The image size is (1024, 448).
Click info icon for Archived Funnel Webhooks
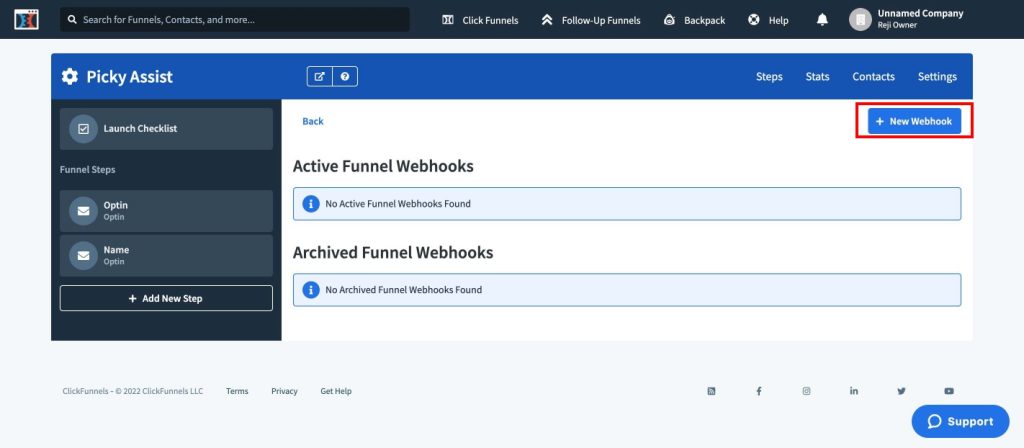[x=311, y=289]
